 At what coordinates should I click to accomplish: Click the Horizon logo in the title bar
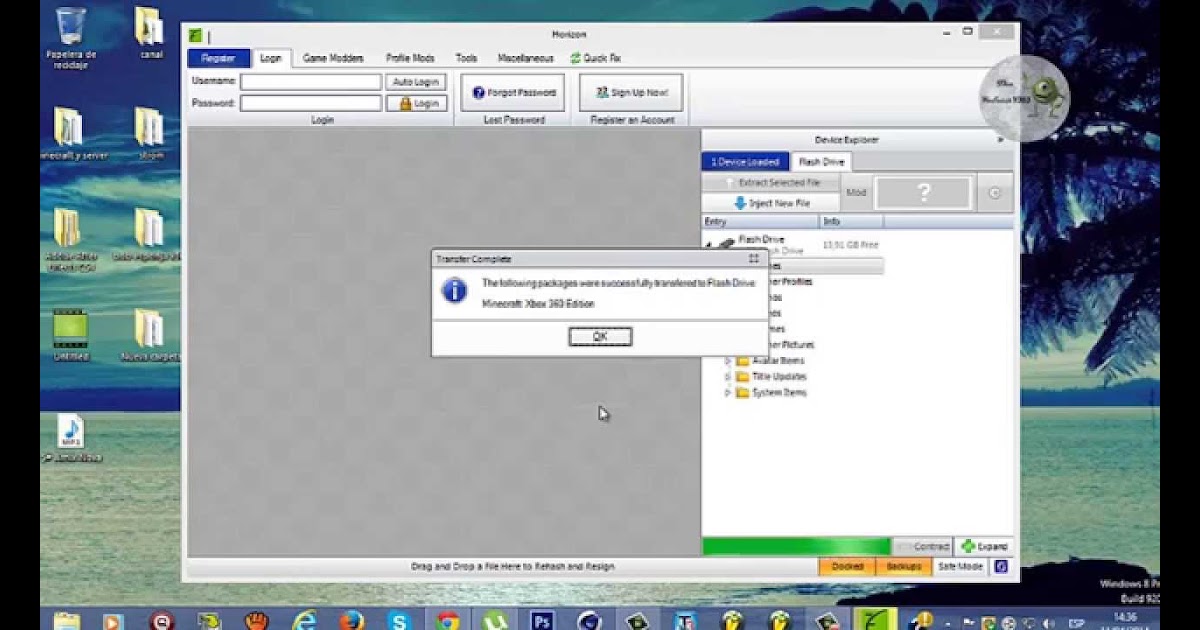click(196, 35)
